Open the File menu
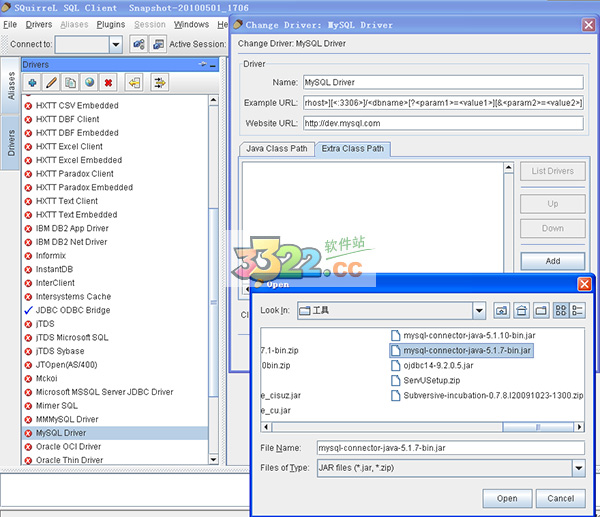 click(x=10, y=24)
